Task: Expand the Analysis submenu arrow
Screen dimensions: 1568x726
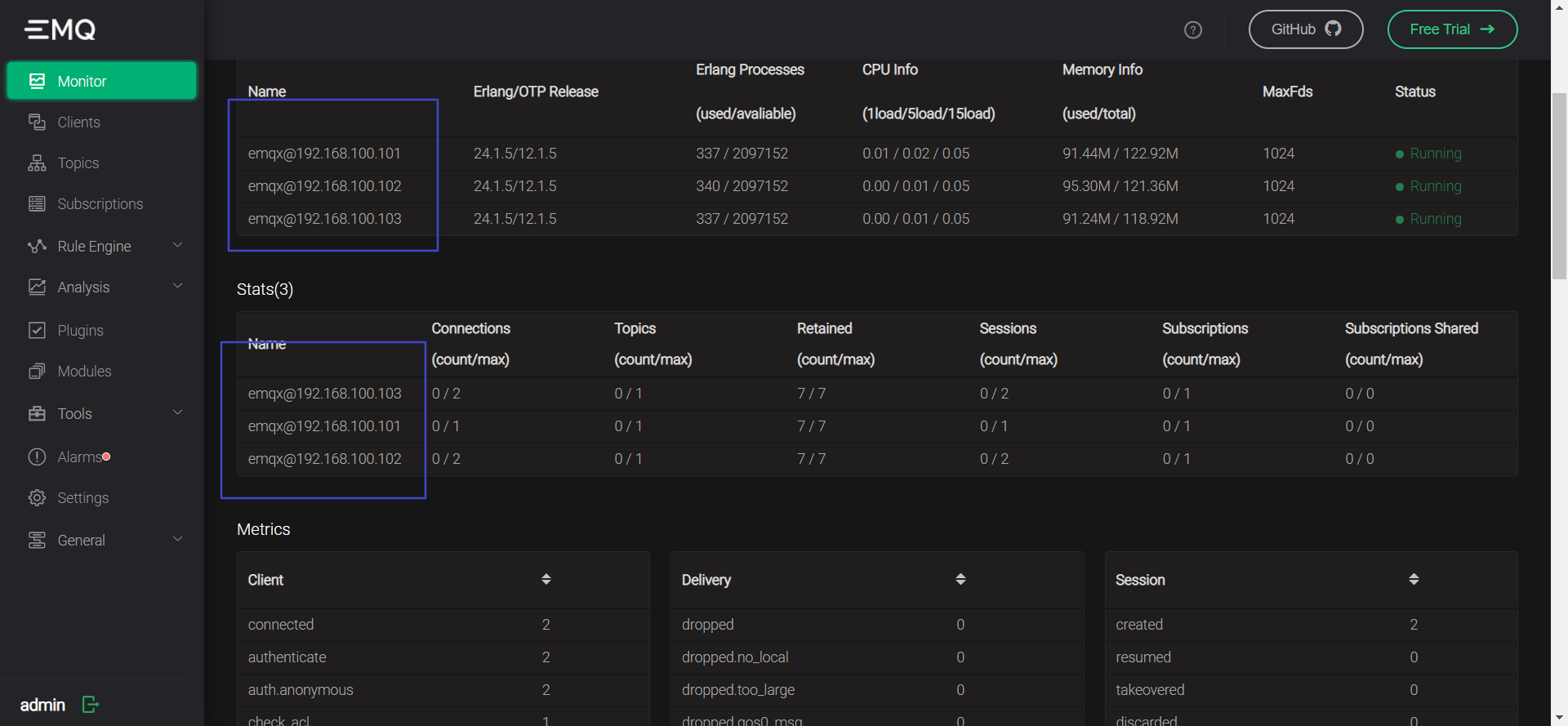Action: [177, 286]
